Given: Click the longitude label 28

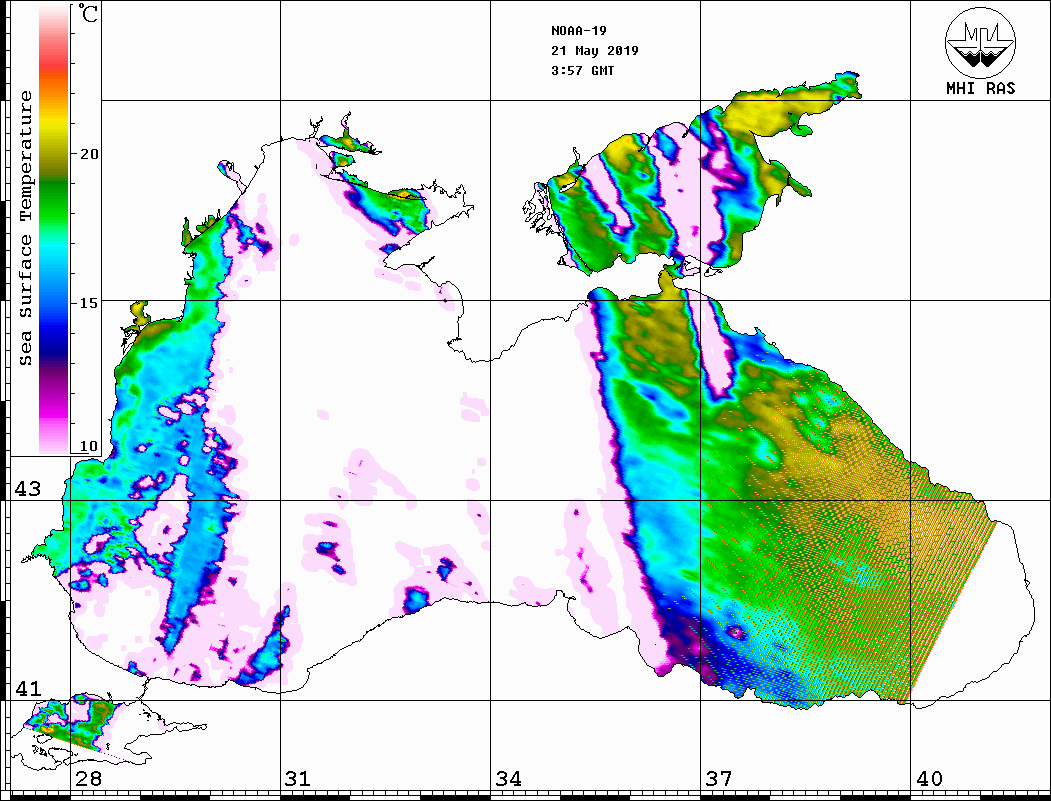Looking at the screenshot, I should point(88,779).
